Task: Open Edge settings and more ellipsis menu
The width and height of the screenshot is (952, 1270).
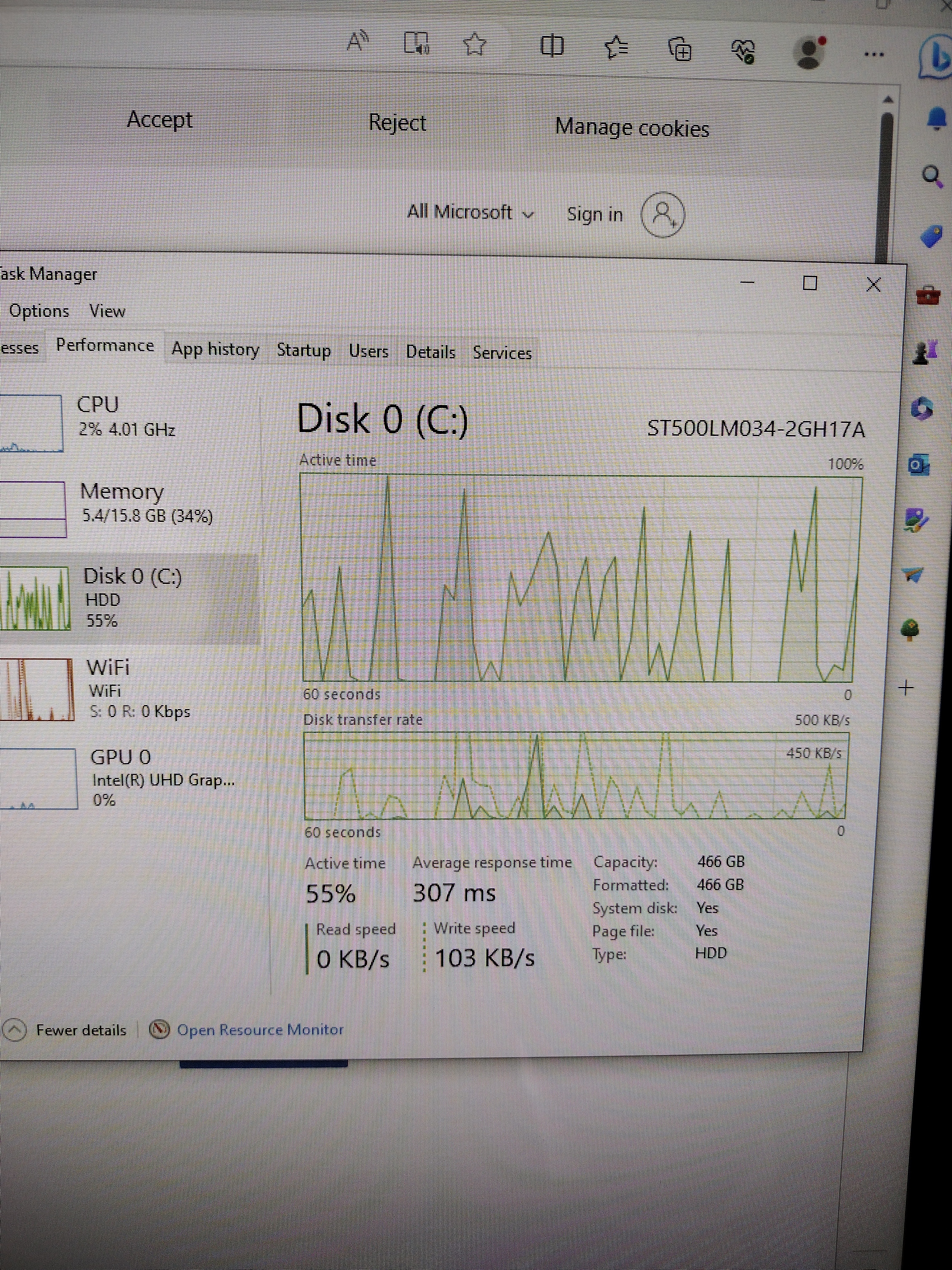Action: point(873,55)
